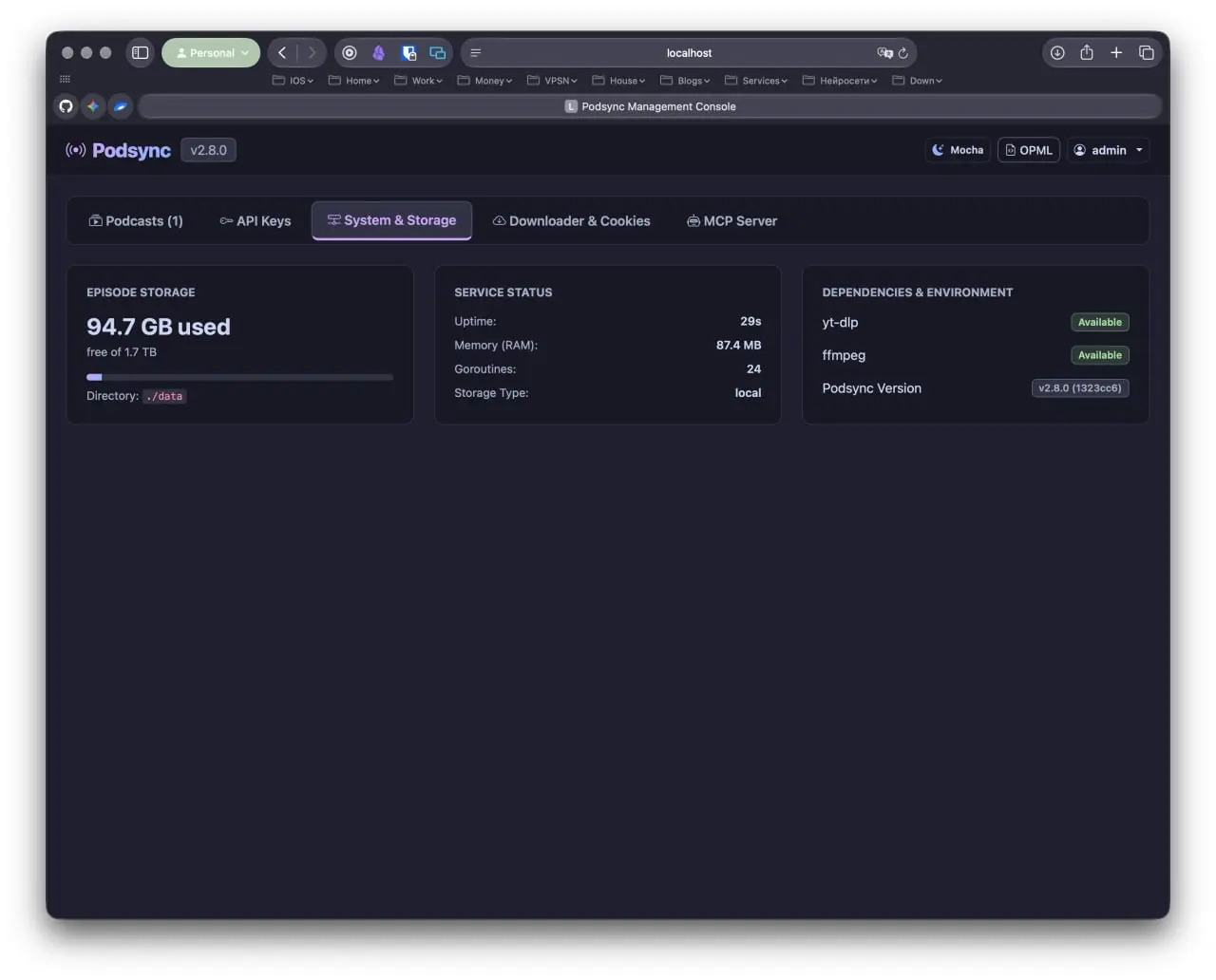The image size is (1216, 980).
Task: Reload the page with the refresh icon
Action: pyautogui.click(x=903, y=53)
